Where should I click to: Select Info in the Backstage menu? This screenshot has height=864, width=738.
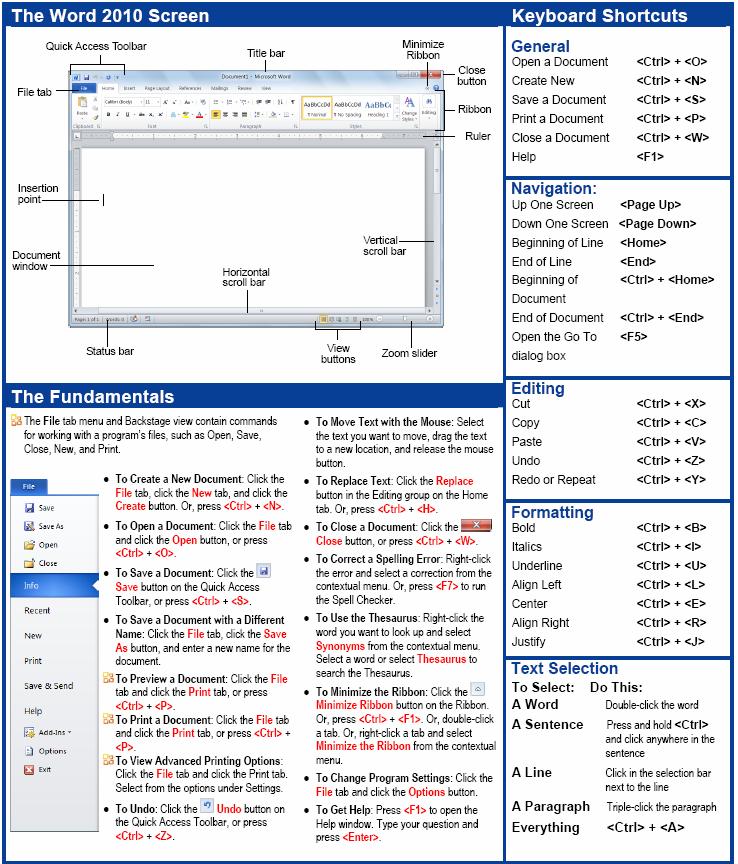tap(54, 586)
